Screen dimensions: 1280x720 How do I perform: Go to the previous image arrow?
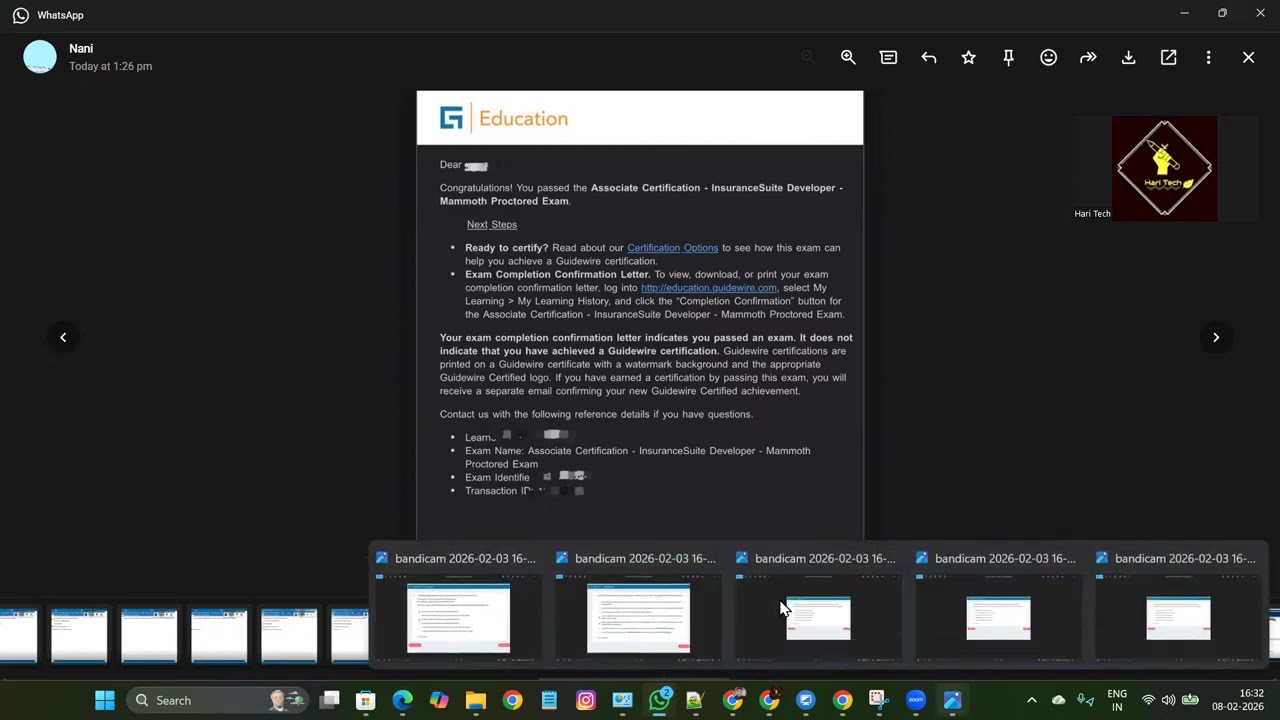[63, 337]
